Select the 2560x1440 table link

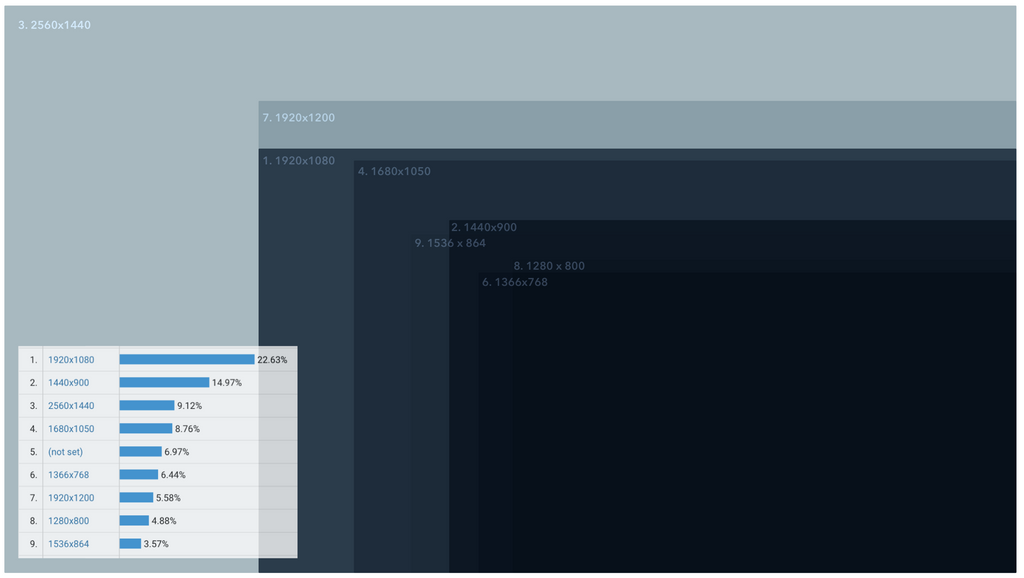[71, 406]
